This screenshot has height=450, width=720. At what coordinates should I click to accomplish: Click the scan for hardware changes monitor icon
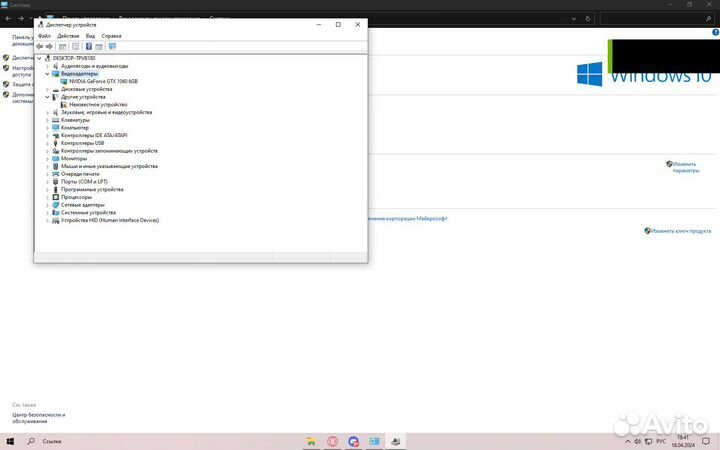(x=112, y=46)
